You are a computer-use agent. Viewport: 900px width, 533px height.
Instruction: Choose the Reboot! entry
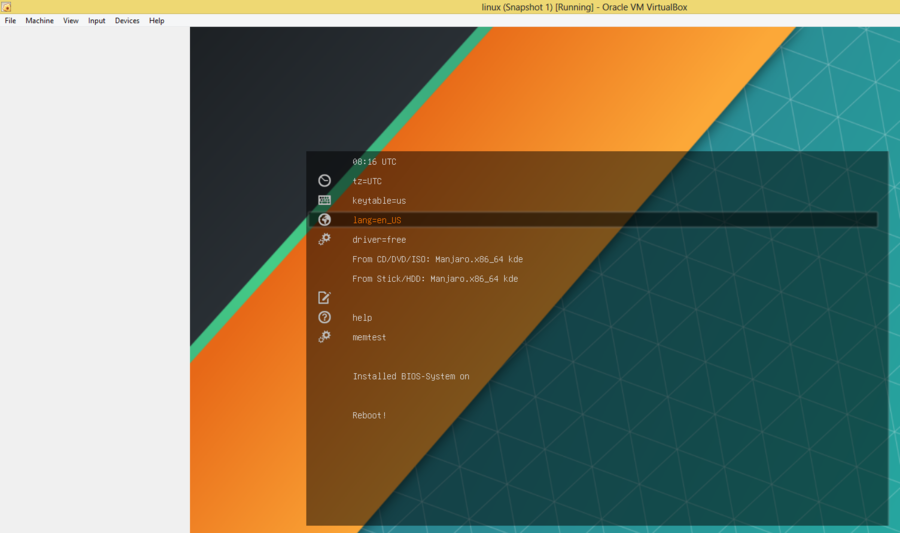click(x=369, y=415)
